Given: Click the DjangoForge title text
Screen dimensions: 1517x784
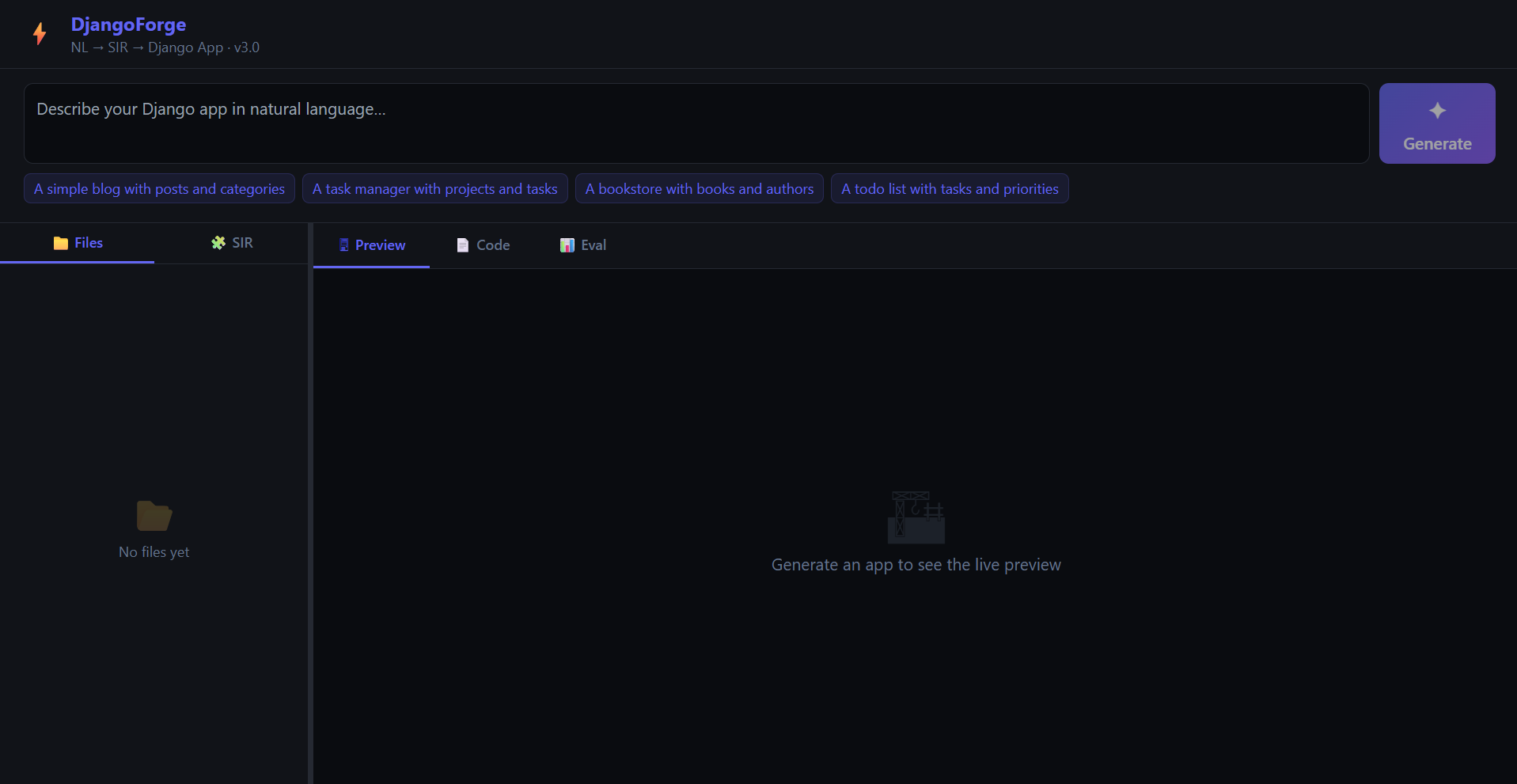Looking at the screenshot, I should point(128,25).
